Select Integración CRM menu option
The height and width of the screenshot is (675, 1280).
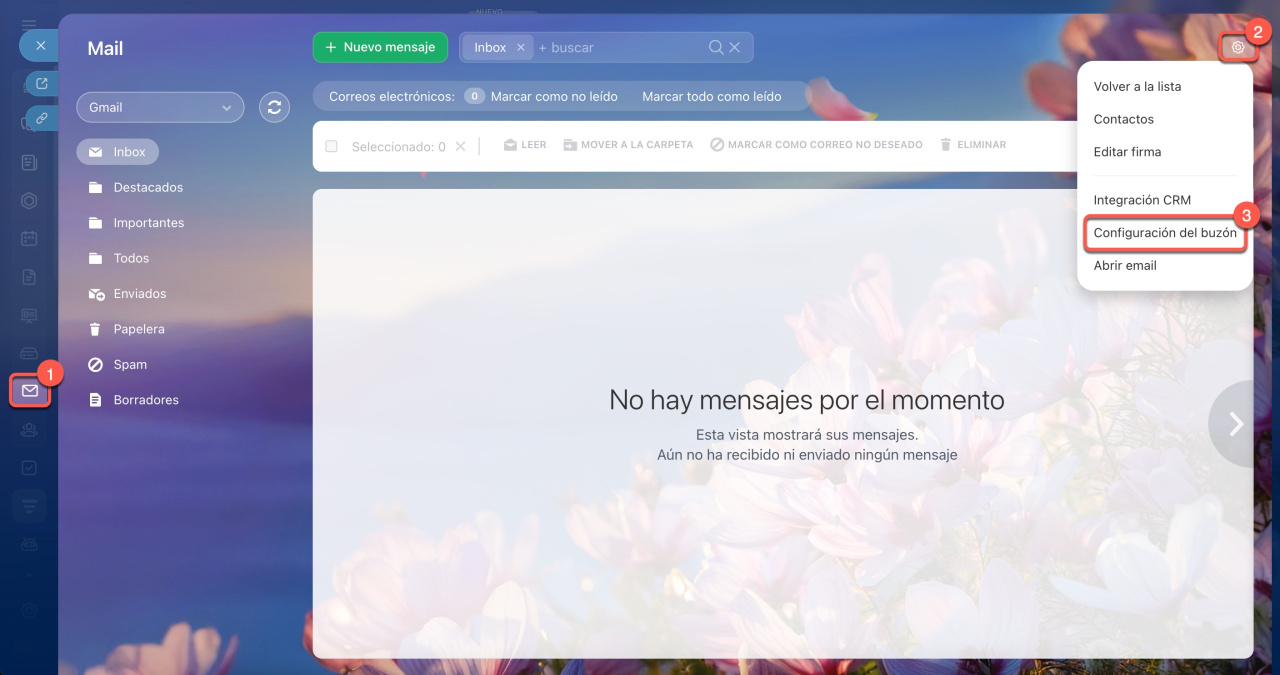point(1142,200)
